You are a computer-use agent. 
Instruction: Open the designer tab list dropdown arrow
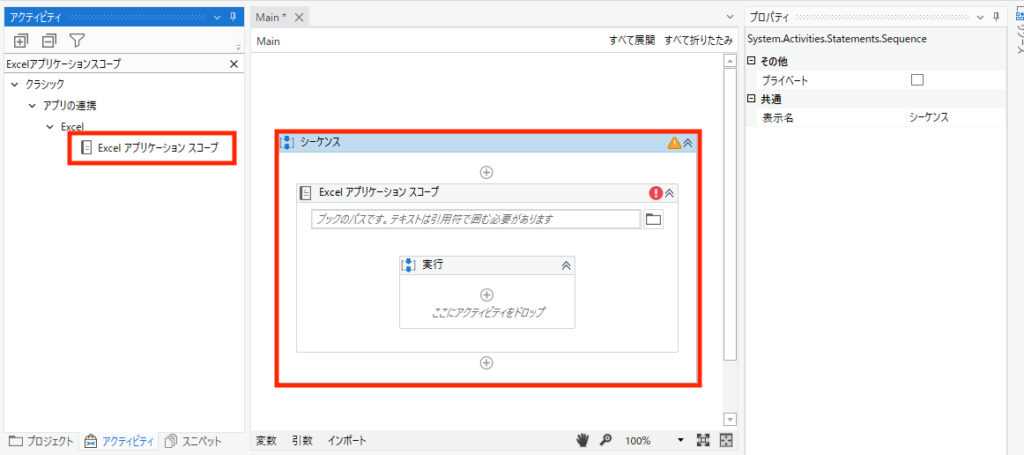pos(730,17)
